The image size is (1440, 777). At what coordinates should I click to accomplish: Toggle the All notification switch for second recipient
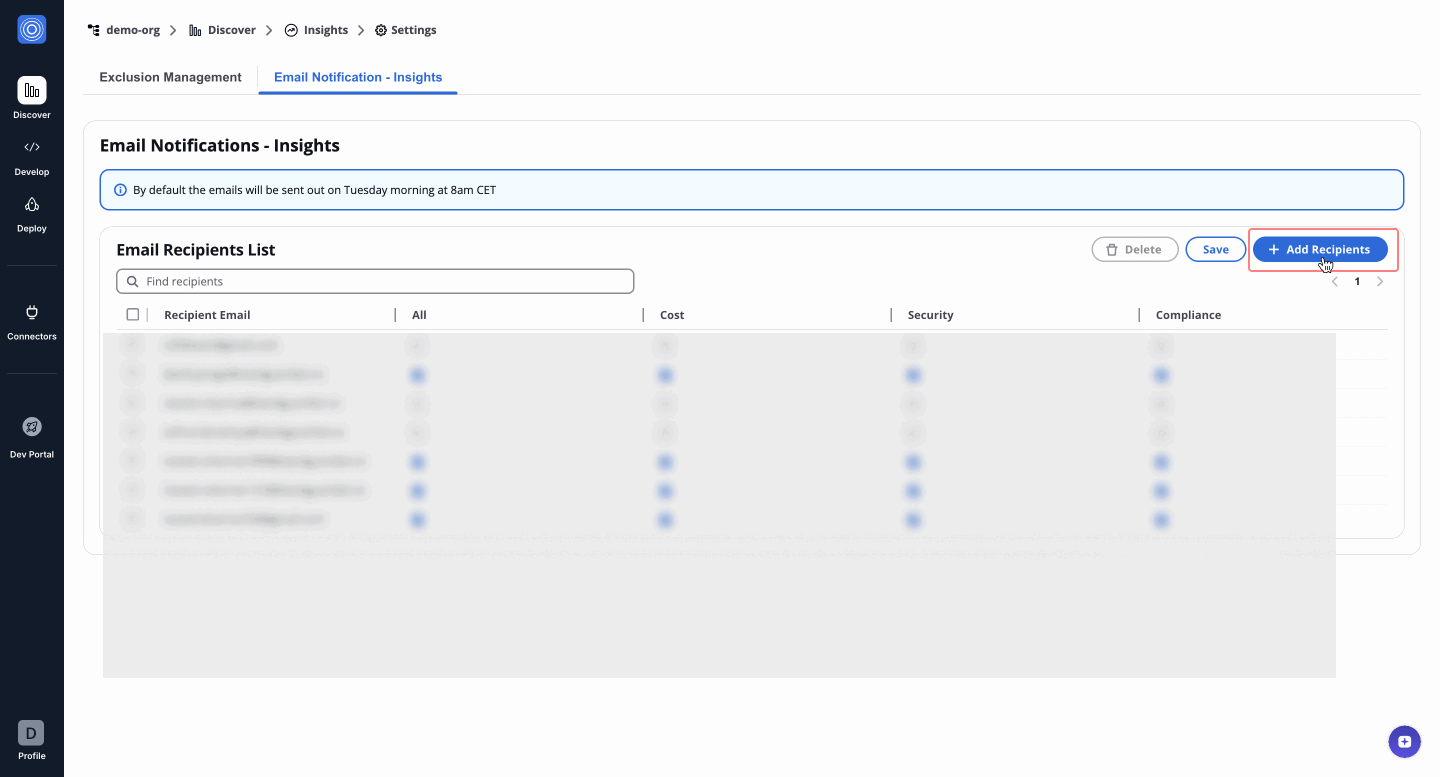click(418, 375)
